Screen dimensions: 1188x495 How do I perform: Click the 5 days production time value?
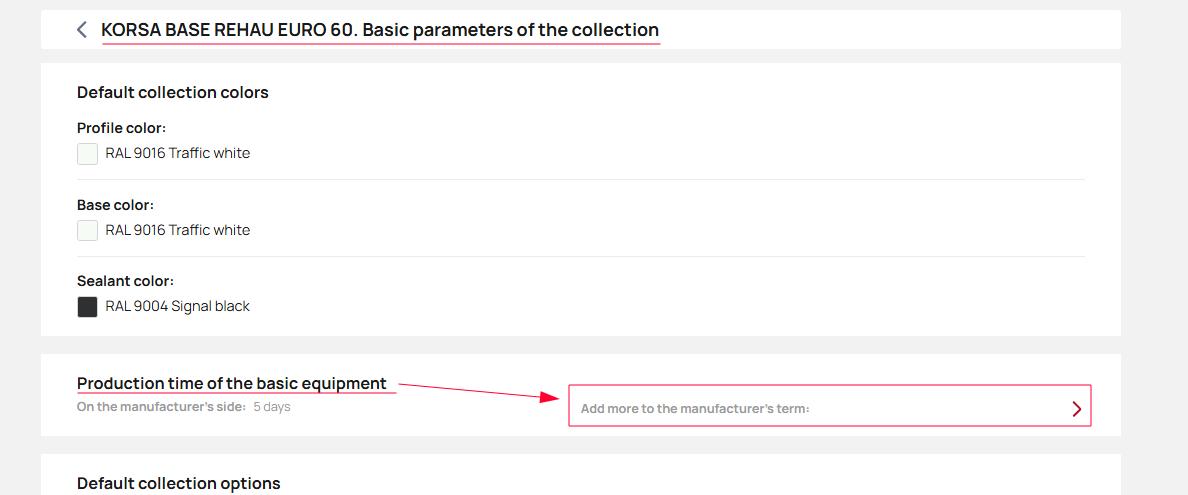272,407
